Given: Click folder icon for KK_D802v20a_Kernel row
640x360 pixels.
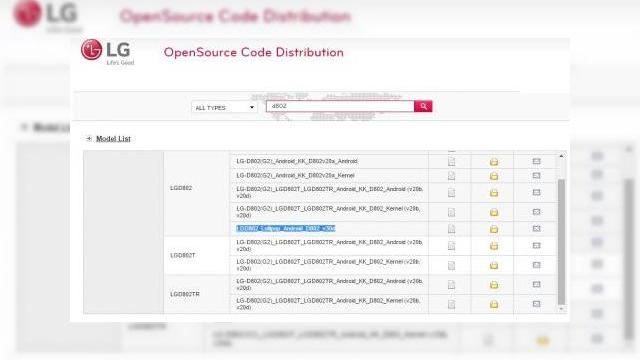Looking at the screenshot, I should [494, 176].
